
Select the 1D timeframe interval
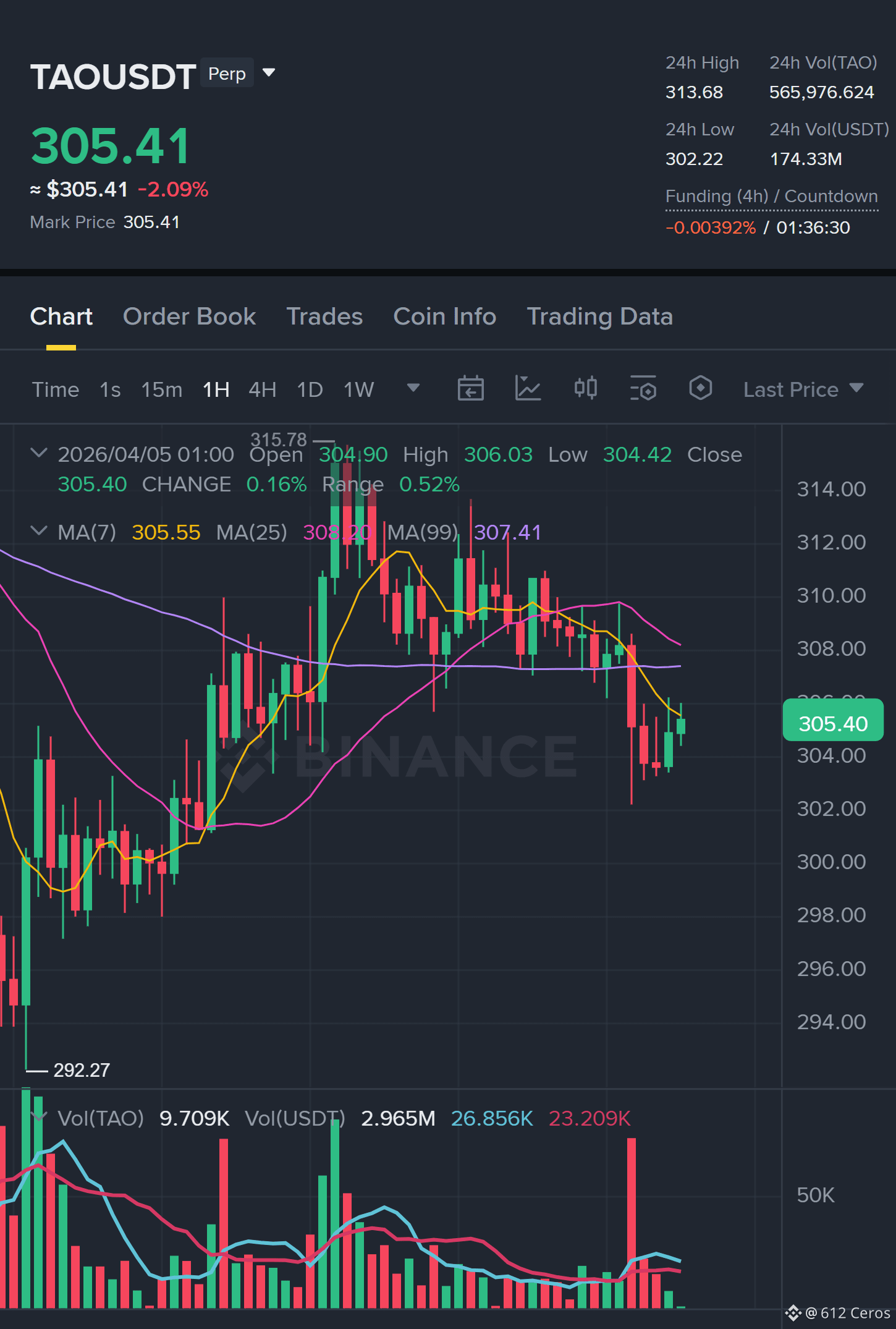coord(310,389)
